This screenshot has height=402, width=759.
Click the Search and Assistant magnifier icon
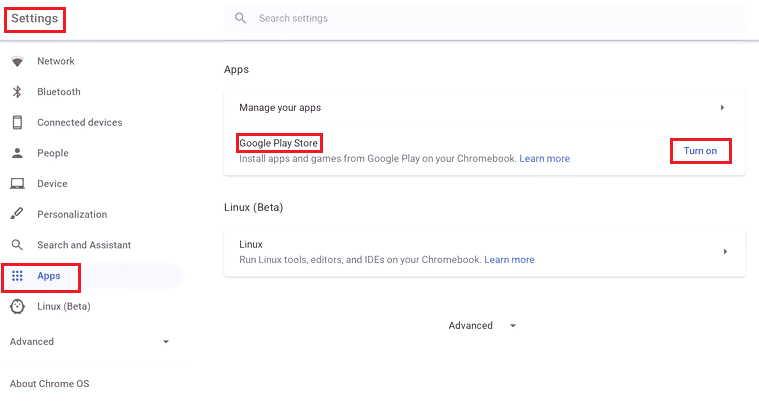click(x=17, y=245)
